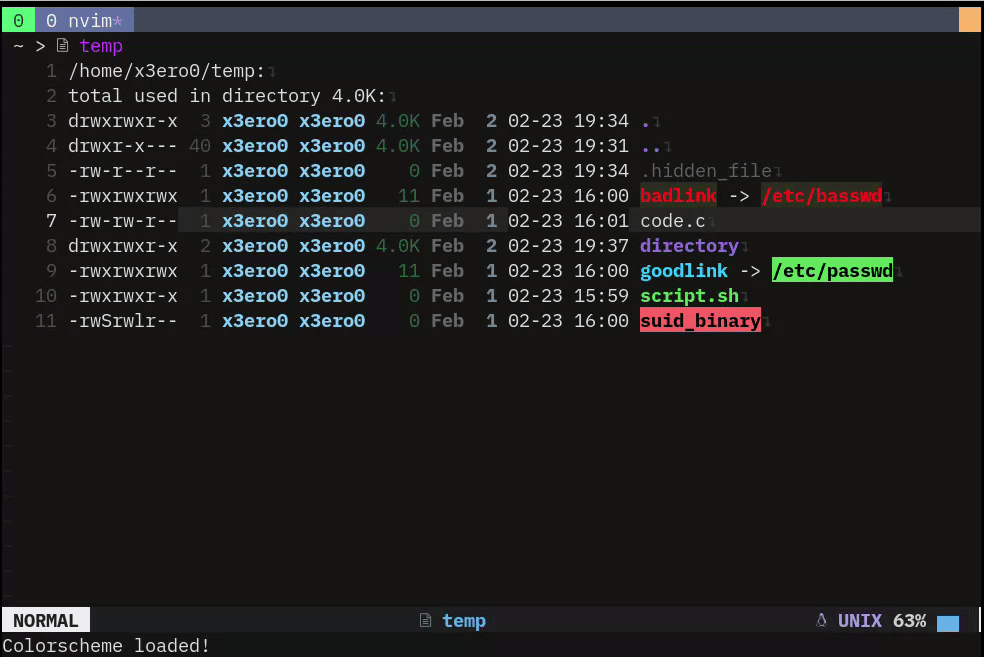Click the blue scroll position block in the statusline
984x657 pixels.
(x=948, y=623)
